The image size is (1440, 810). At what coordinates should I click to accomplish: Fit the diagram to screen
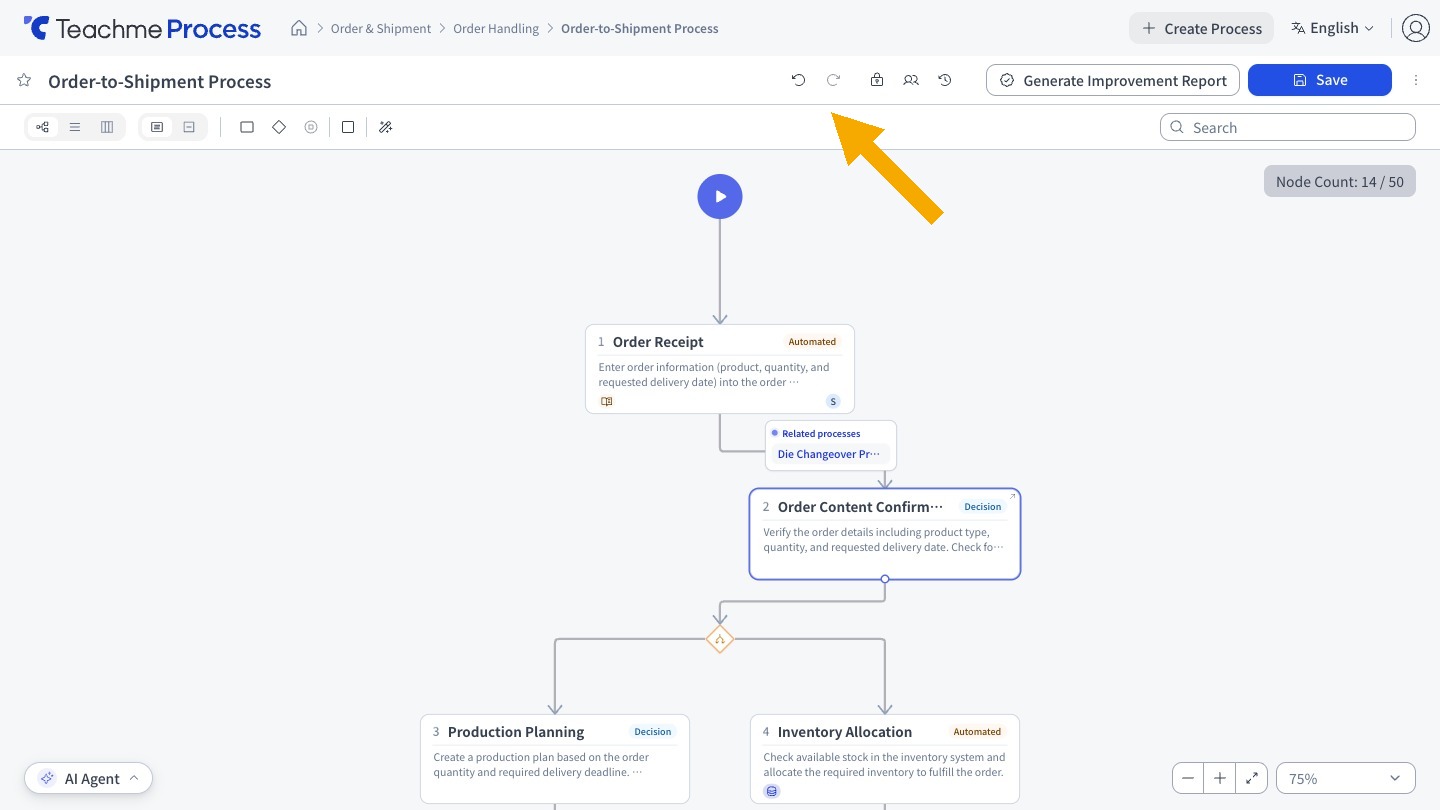tap(1252, 778)
